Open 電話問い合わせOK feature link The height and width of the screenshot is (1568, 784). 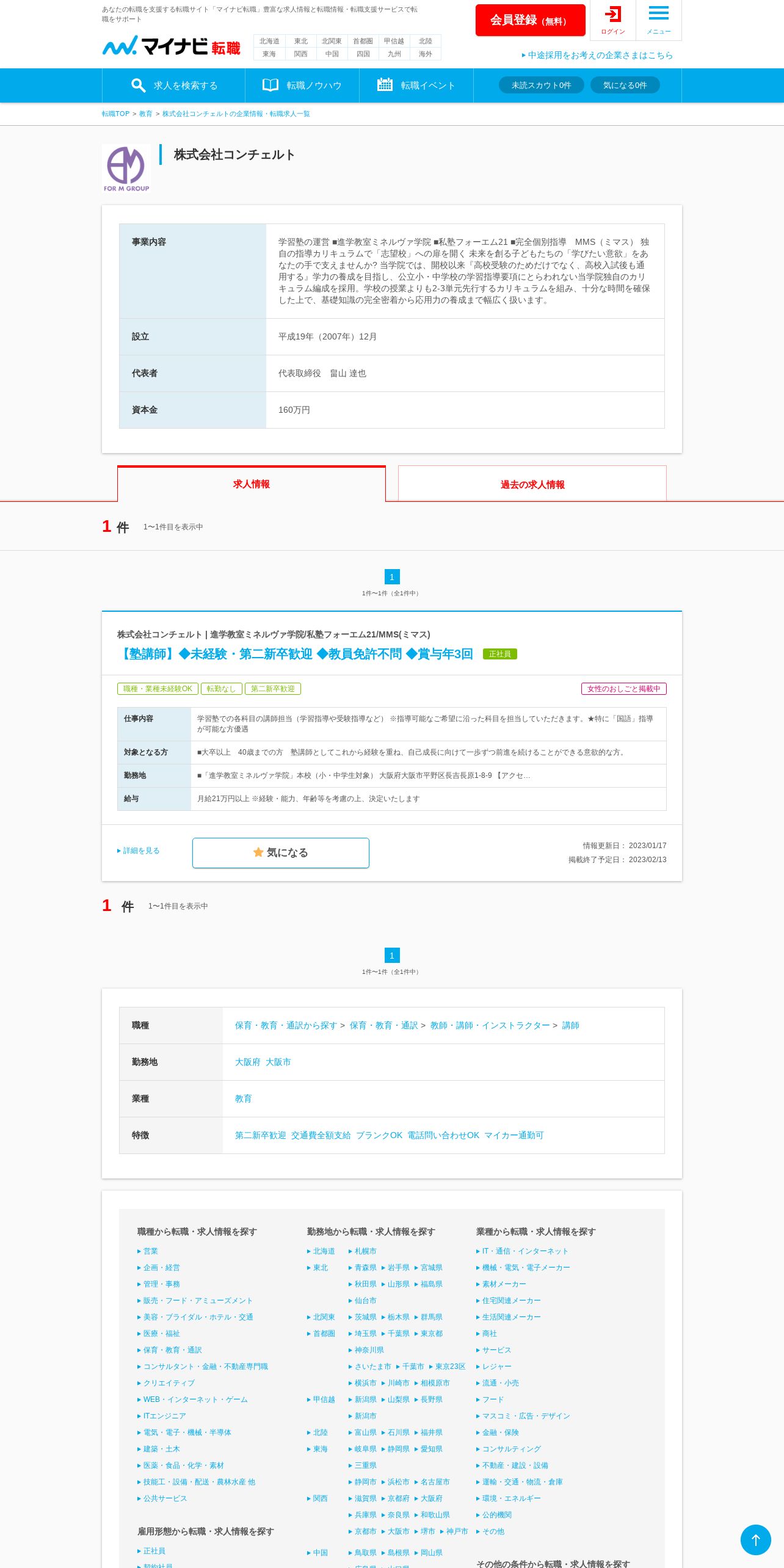[x=443, y=1135]
